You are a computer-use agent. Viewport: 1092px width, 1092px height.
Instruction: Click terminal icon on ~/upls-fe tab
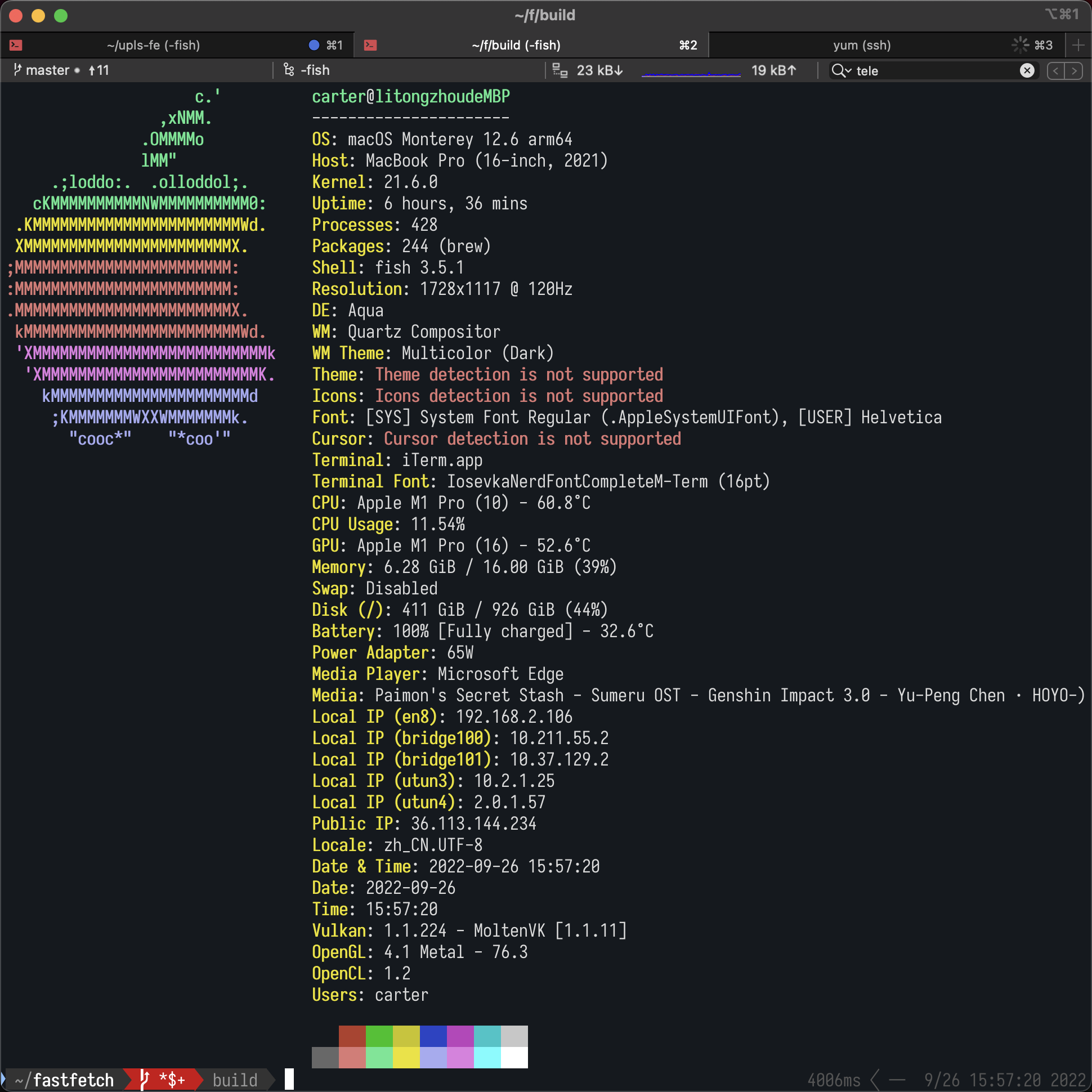(x=16, y=45)
